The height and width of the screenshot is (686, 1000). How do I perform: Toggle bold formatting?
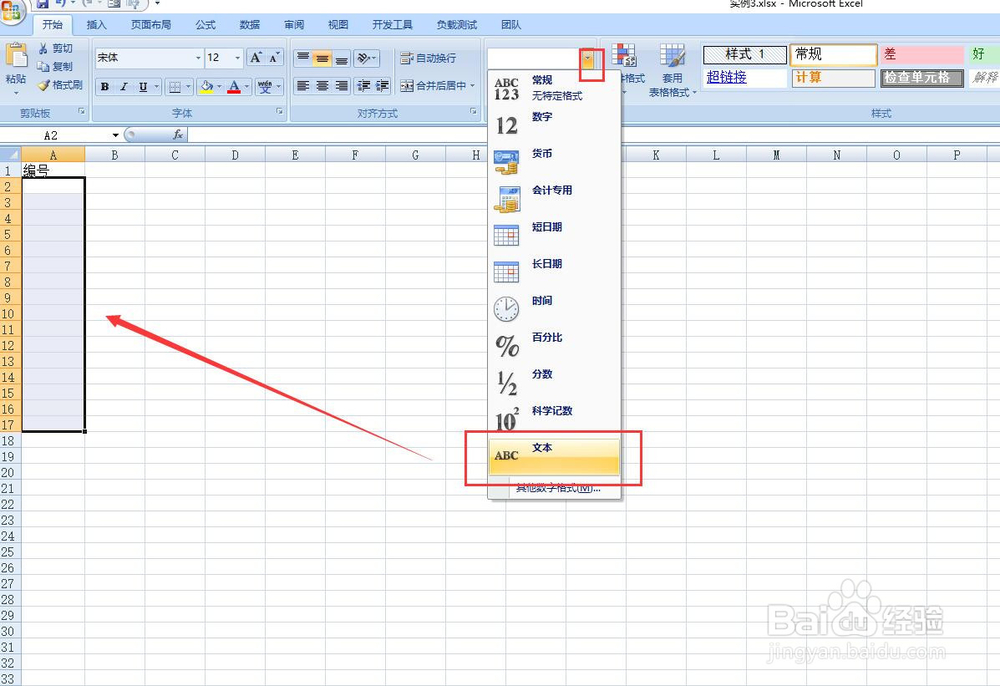point(105,87)
